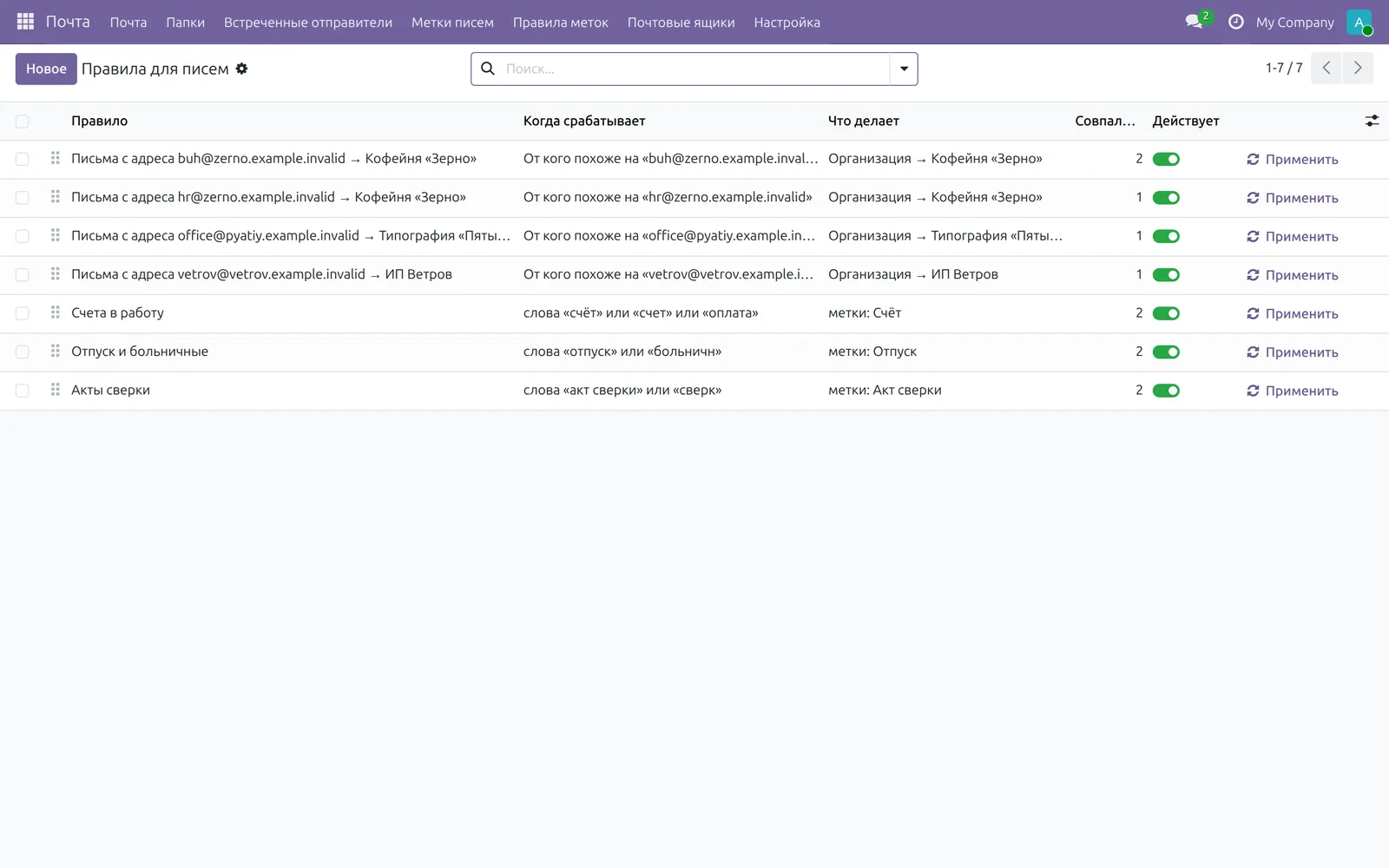This screenshot has width=1389, height=868.
Task: Expand the search options dropdown arrow
Action: coord(904,69)
